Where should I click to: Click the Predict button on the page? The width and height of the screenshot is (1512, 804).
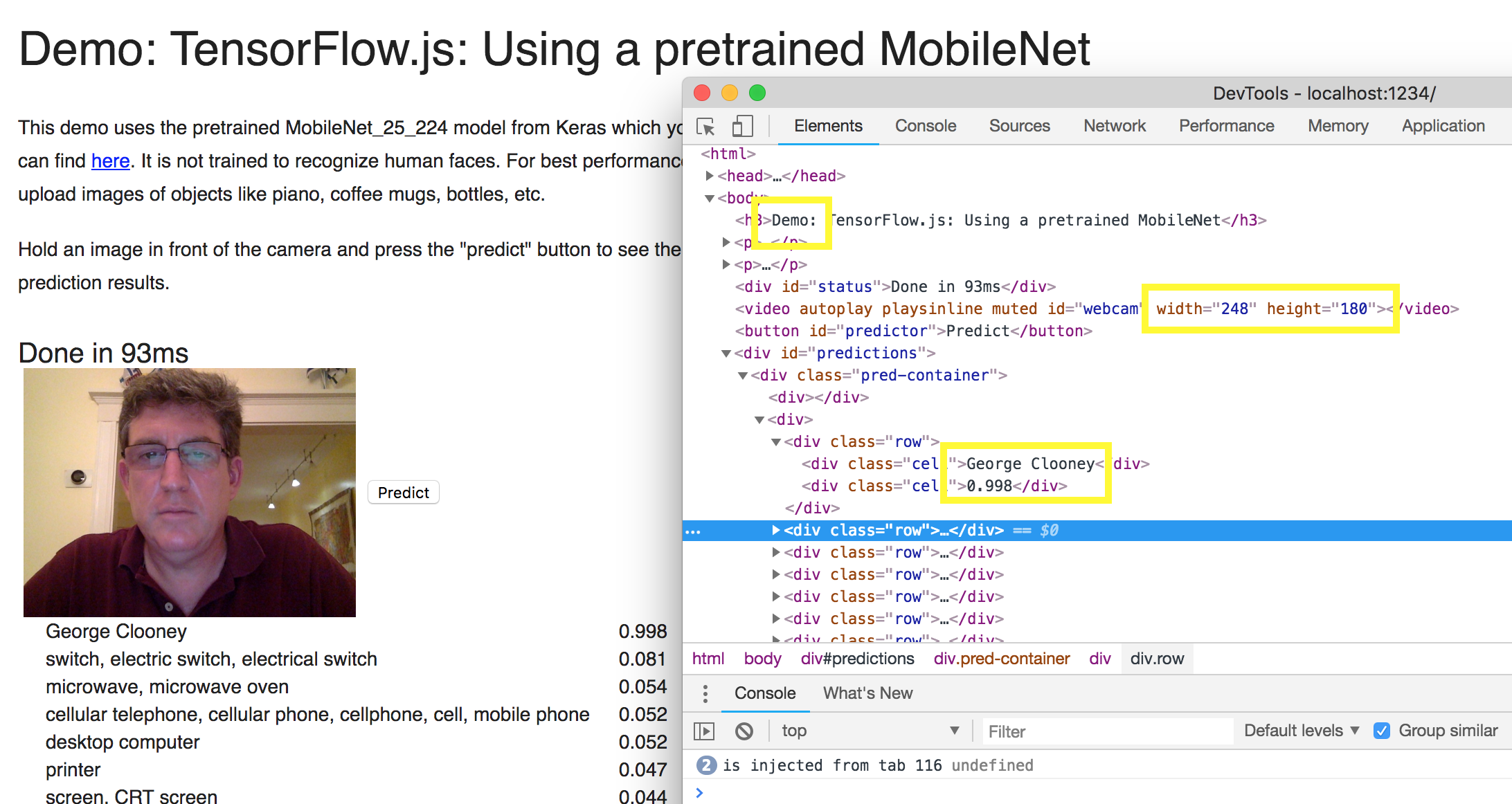click(x=404, y=493)
